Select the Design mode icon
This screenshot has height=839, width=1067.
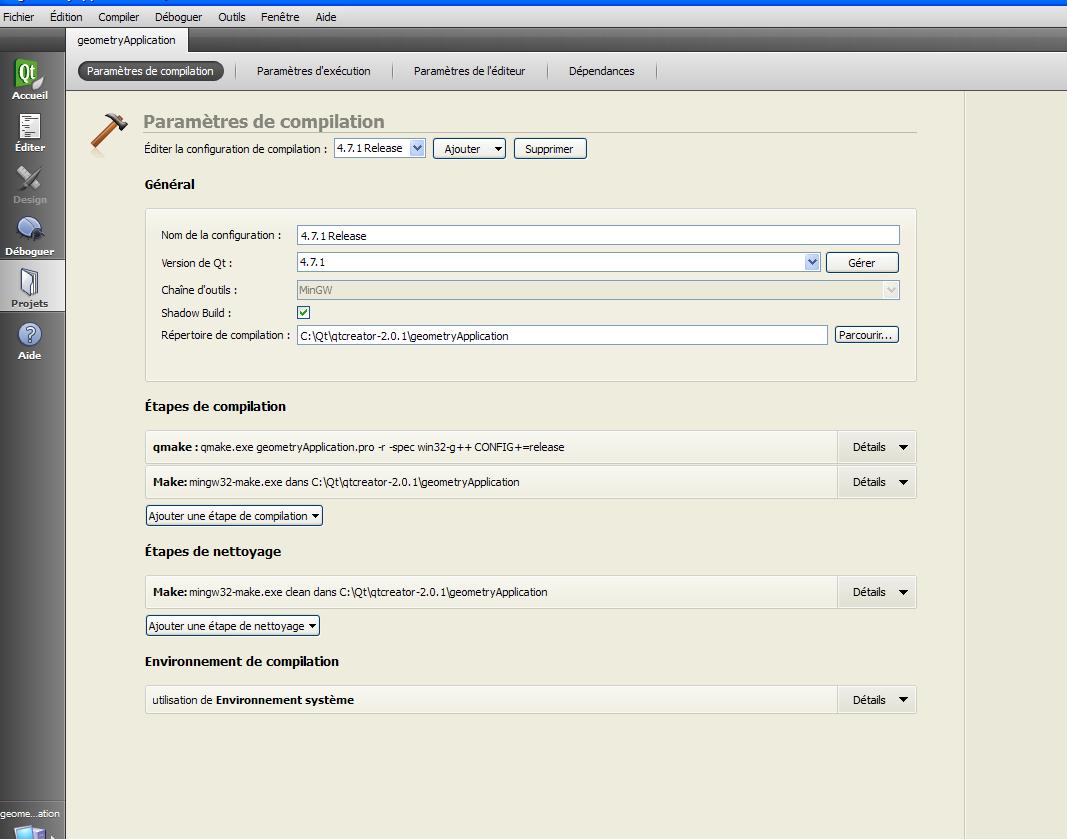coord(29,185)
